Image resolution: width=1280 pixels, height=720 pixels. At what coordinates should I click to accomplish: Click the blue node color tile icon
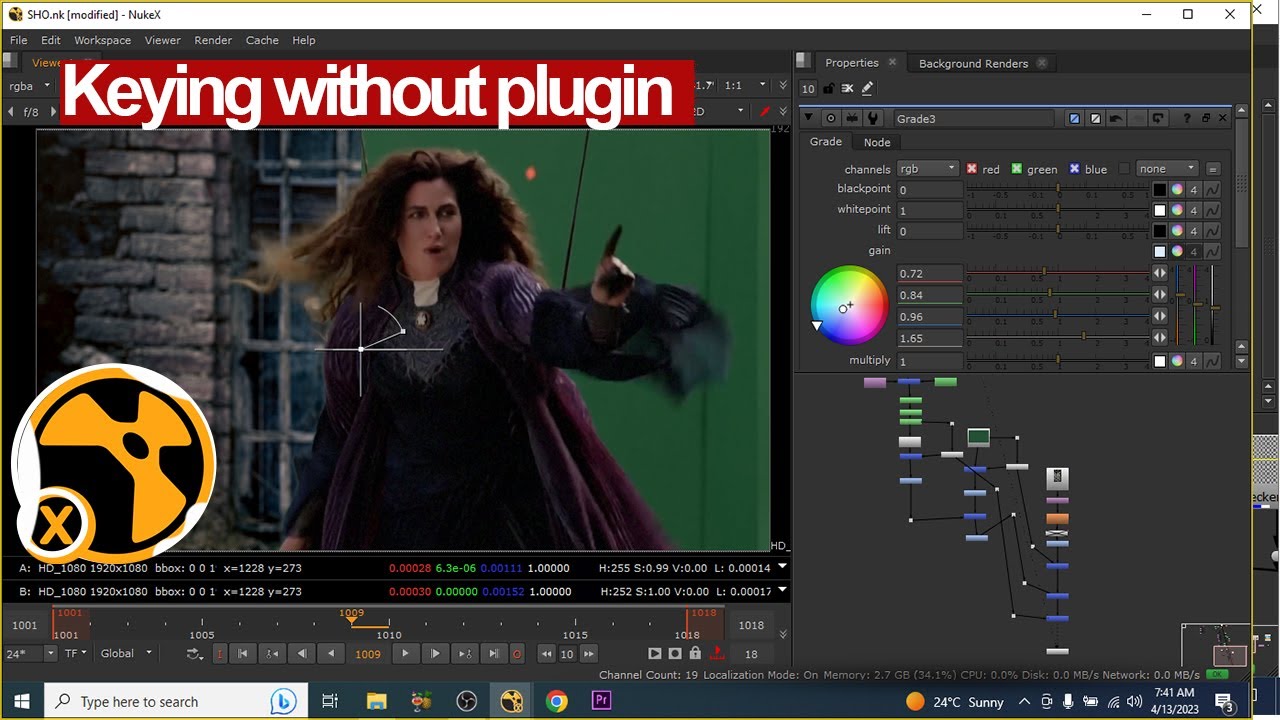(x=1074, y=118)
